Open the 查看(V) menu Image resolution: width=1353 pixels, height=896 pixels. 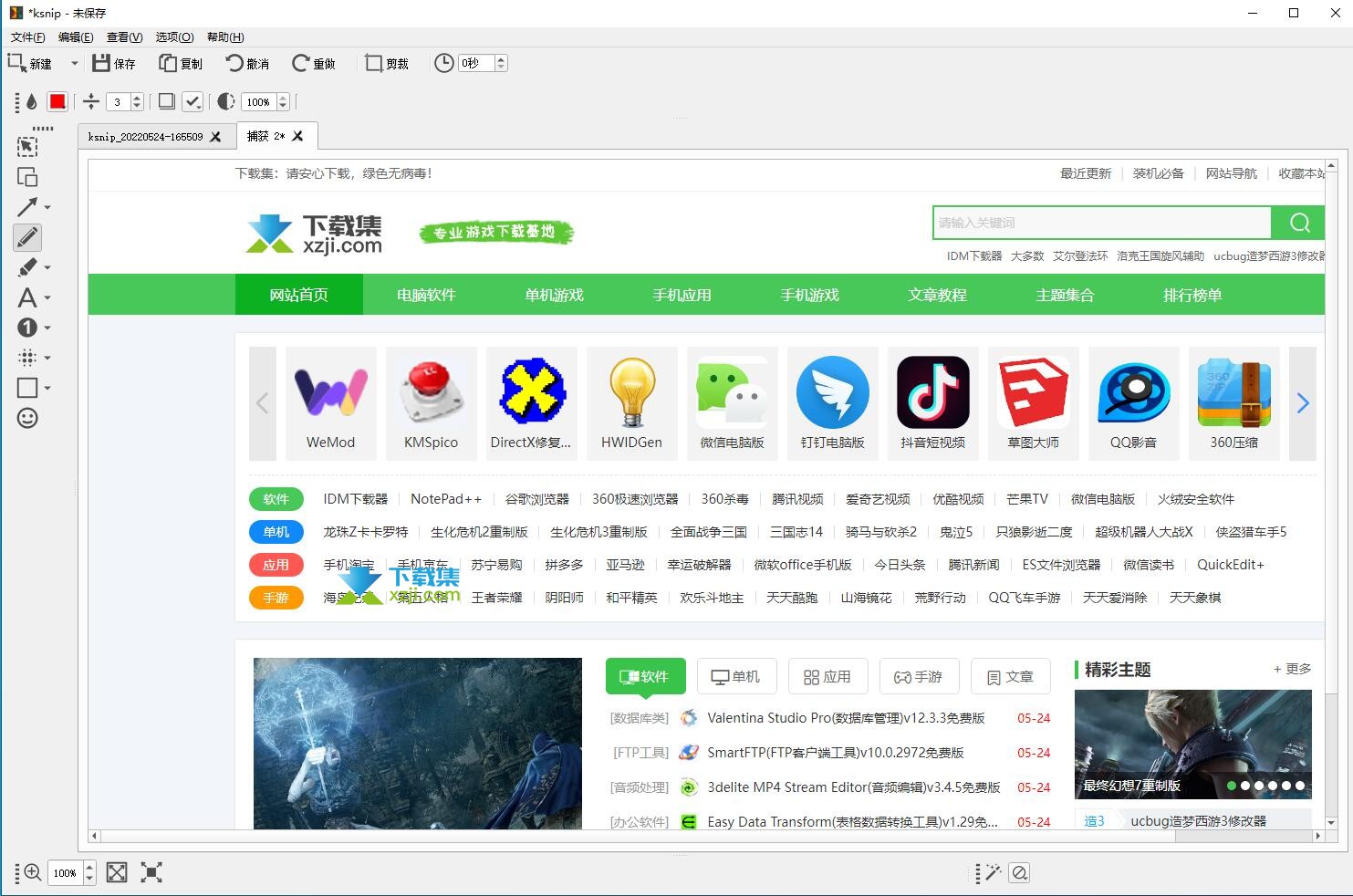(x=124, y=36)
